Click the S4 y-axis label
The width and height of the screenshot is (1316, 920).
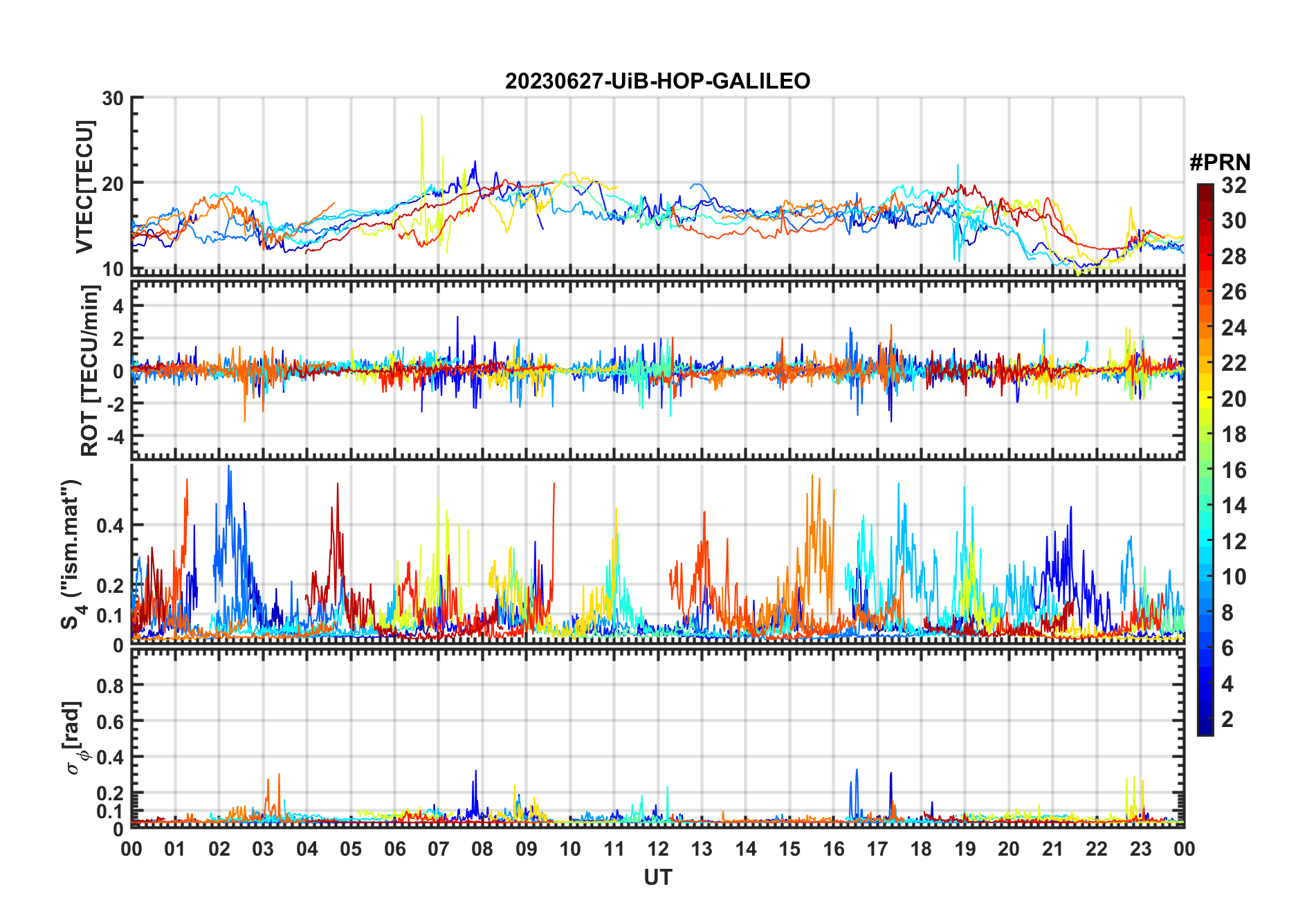[x=71, y=553]
